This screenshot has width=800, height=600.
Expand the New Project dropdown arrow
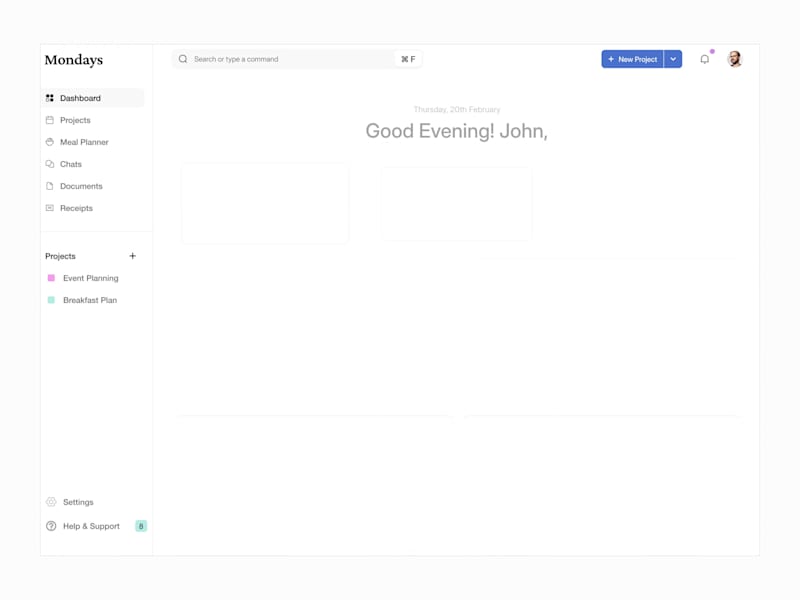(x=673, y=59)
